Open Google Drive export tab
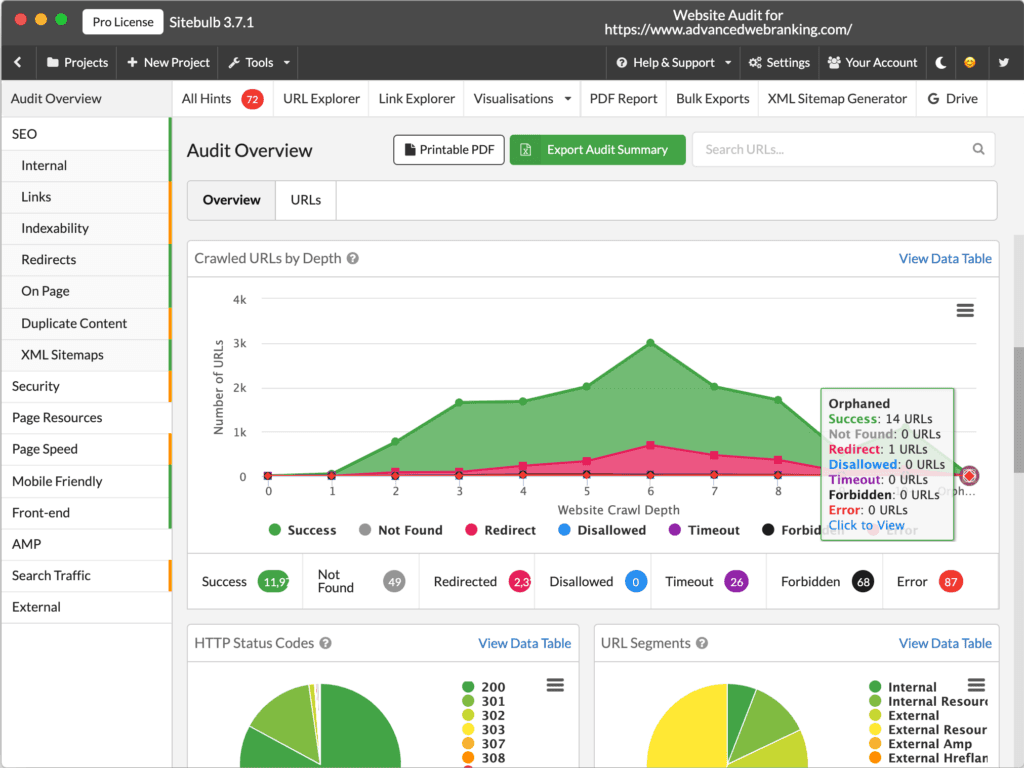 point(952,99)
